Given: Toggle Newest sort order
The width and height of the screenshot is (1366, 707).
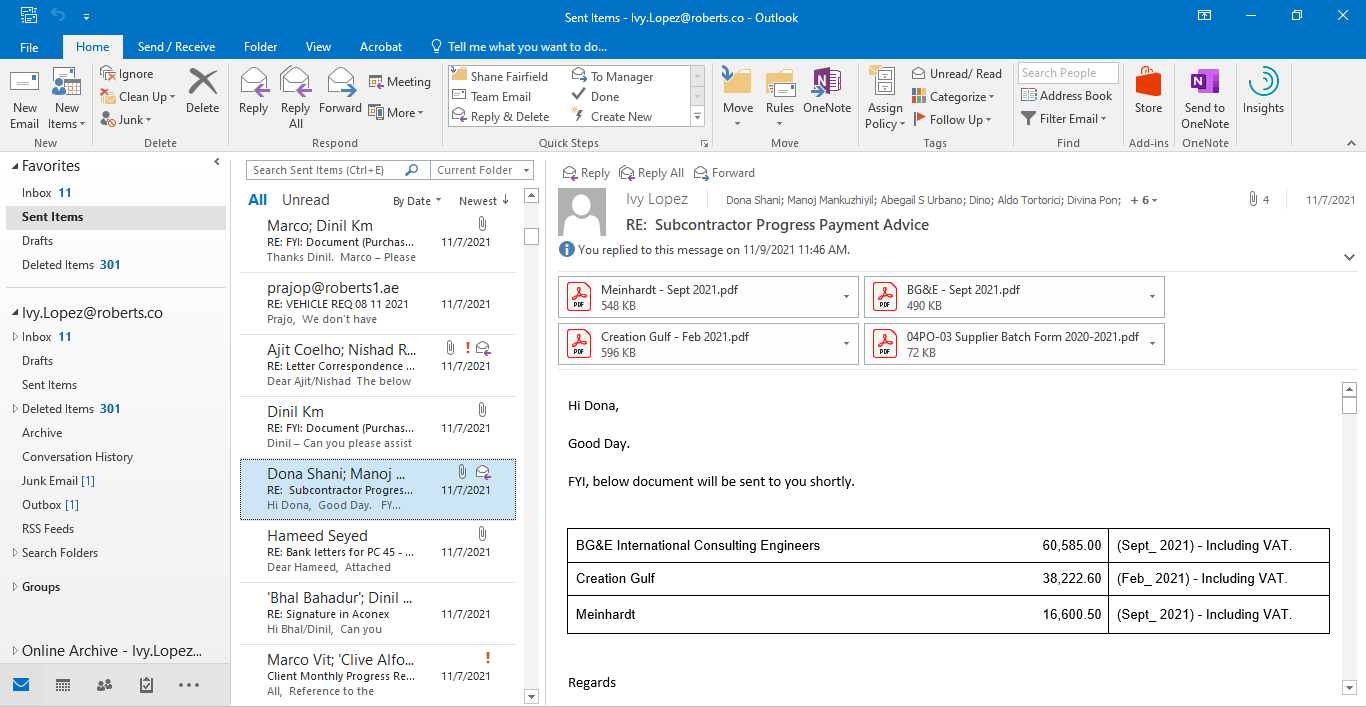Looking at the screenshot, I should point(485,201).
